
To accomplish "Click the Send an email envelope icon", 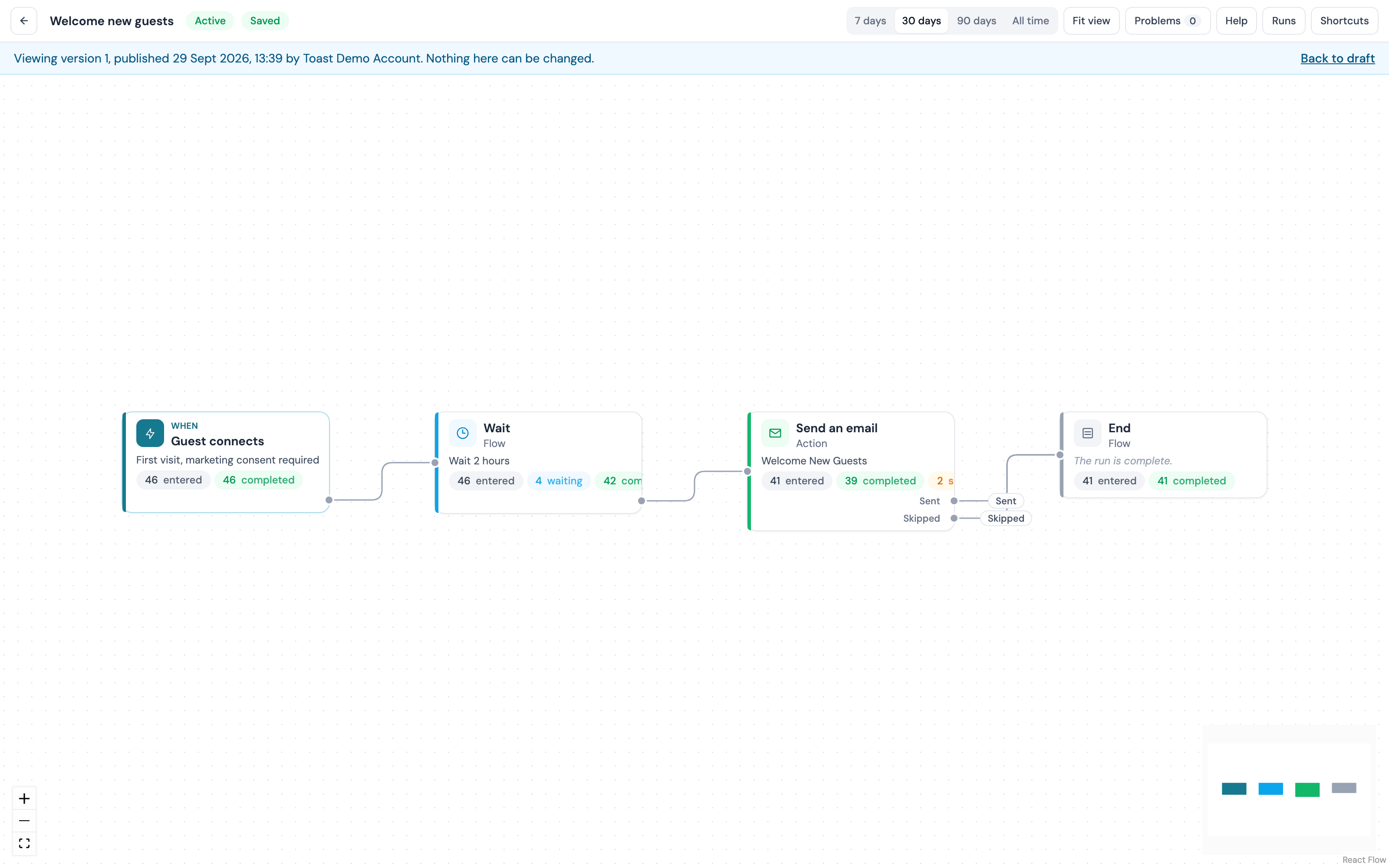I will pyautogui.click(x=775, y=433).
